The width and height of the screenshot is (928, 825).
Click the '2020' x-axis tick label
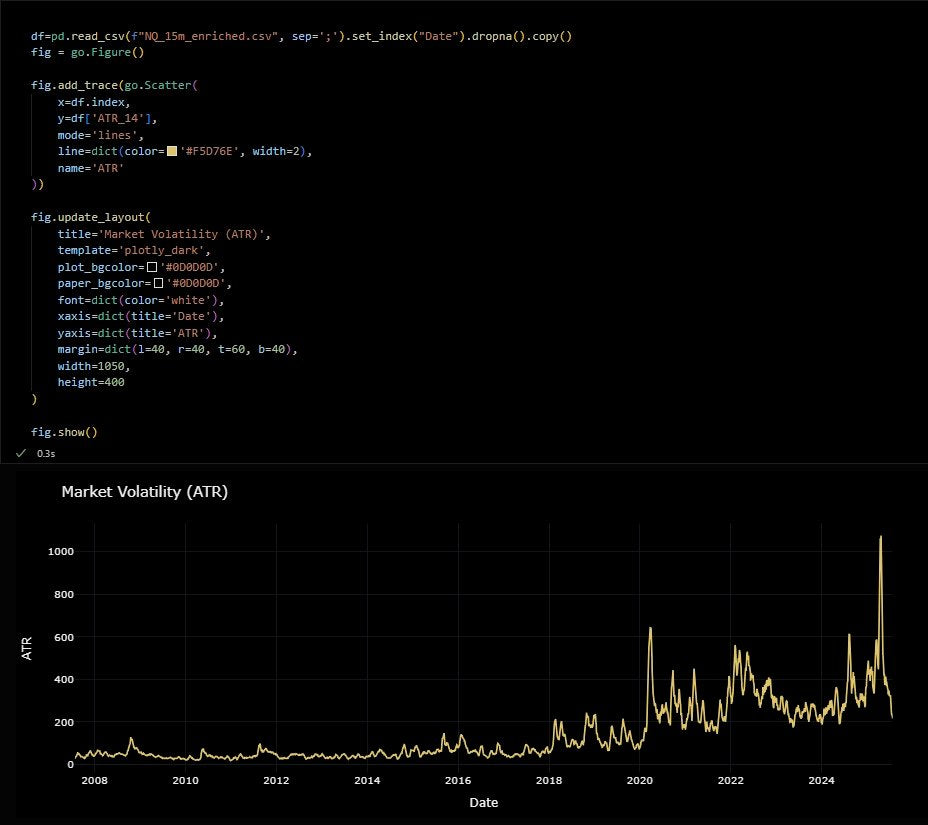point(640,781)
